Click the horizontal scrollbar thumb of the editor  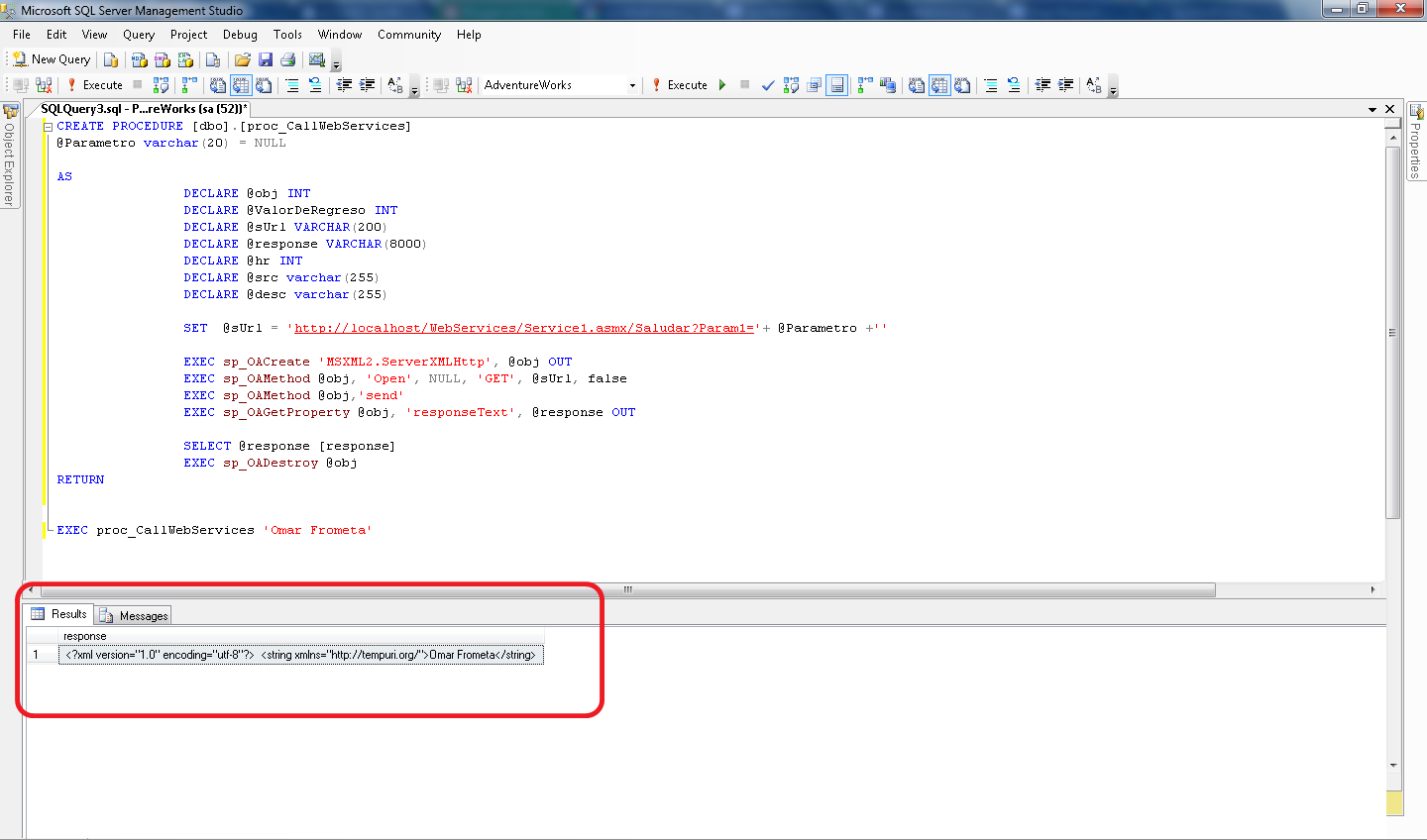[627, 589]
